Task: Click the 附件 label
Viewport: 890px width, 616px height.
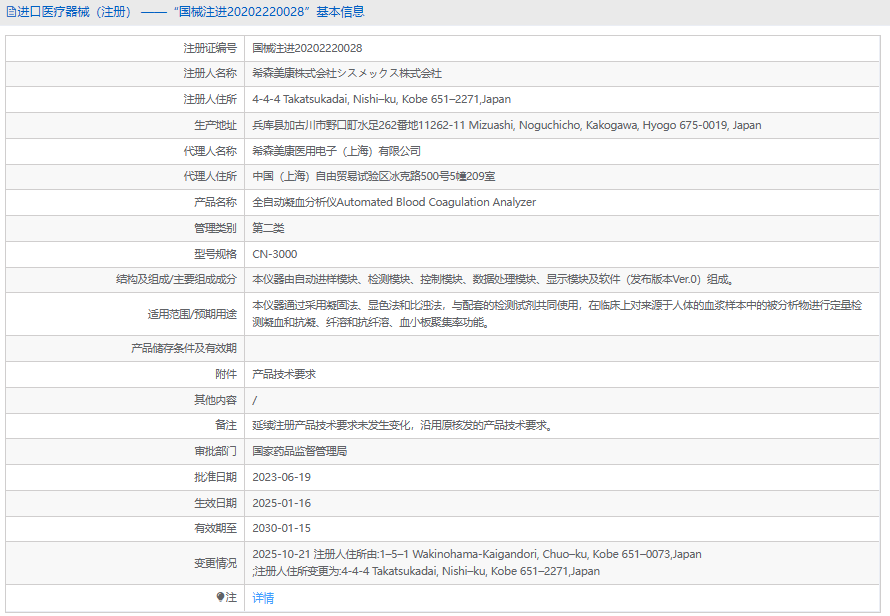Action: point(226,374)
